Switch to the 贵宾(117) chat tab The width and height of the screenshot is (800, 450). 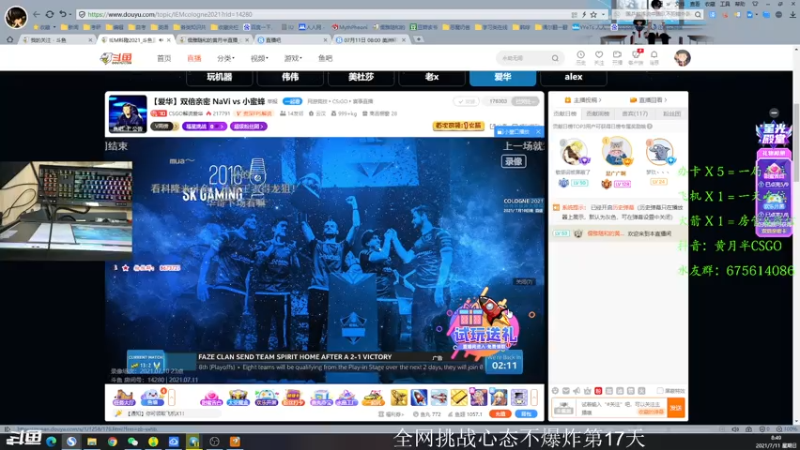(x=635, y=114)
